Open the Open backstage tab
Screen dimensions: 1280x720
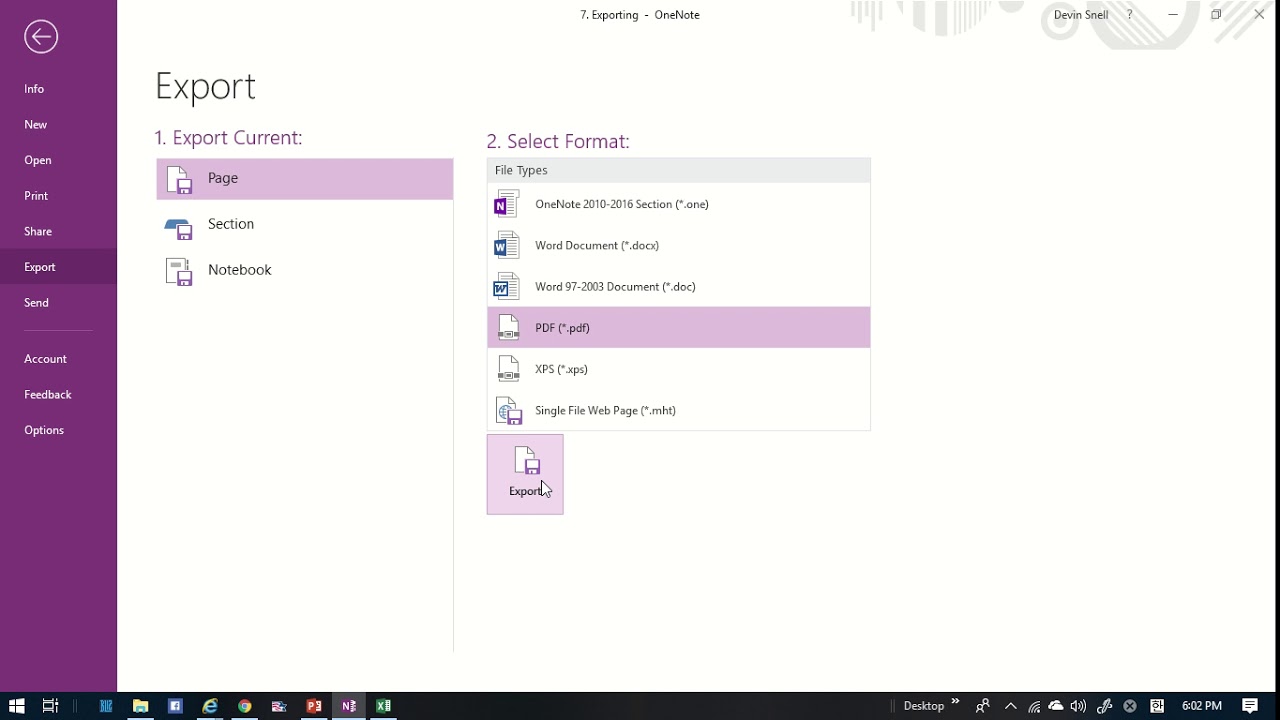click(58, 160)
